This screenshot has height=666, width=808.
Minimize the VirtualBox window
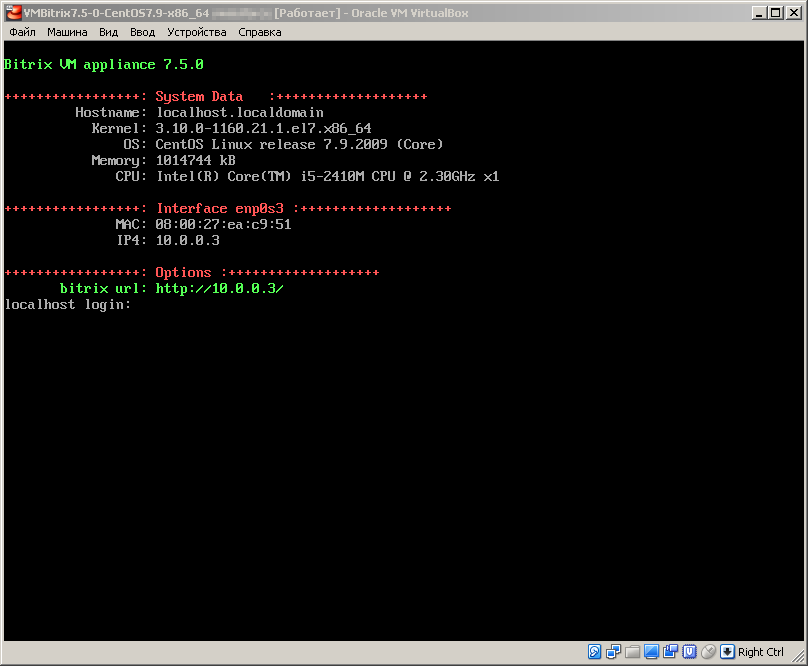[x=759, y=13]
